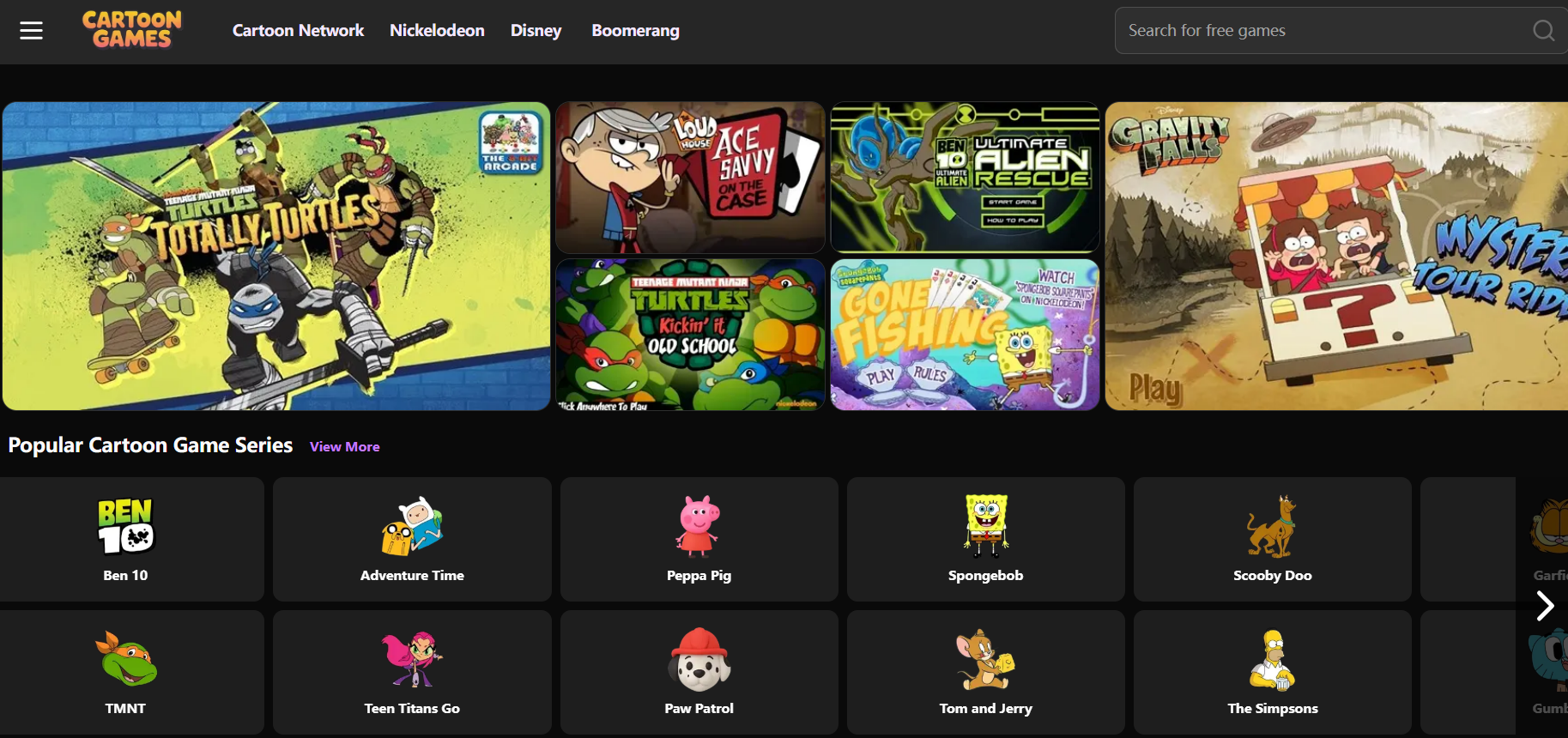Open Gravity Falls Mystery Tour Ride game
The width and height of the screenshot is (1568, 738).
(x=1336, y=256)
